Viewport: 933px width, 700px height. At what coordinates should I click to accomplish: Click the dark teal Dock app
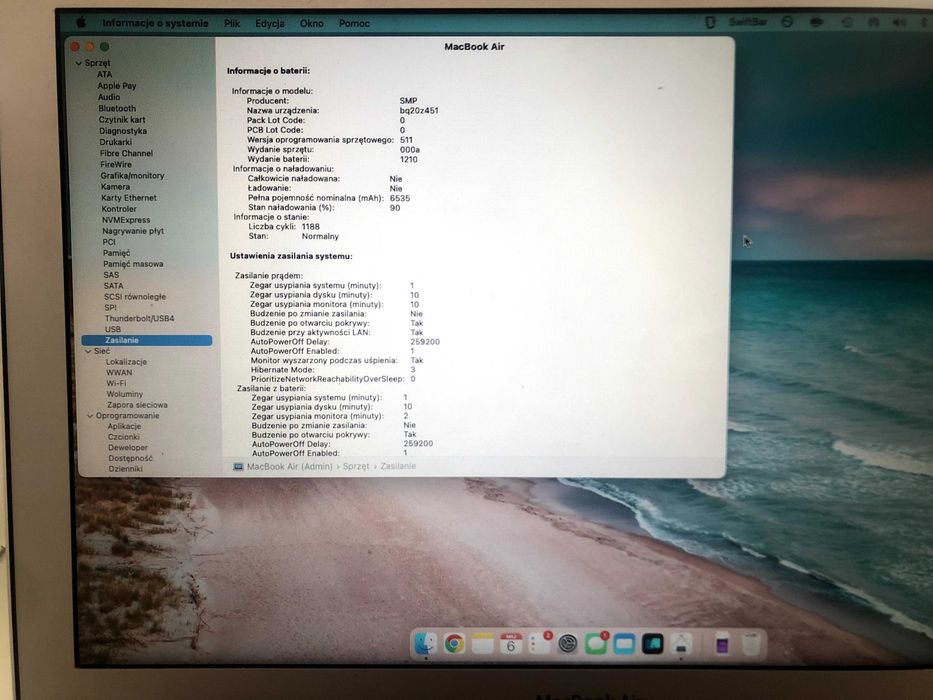click(x=653, y=644)
